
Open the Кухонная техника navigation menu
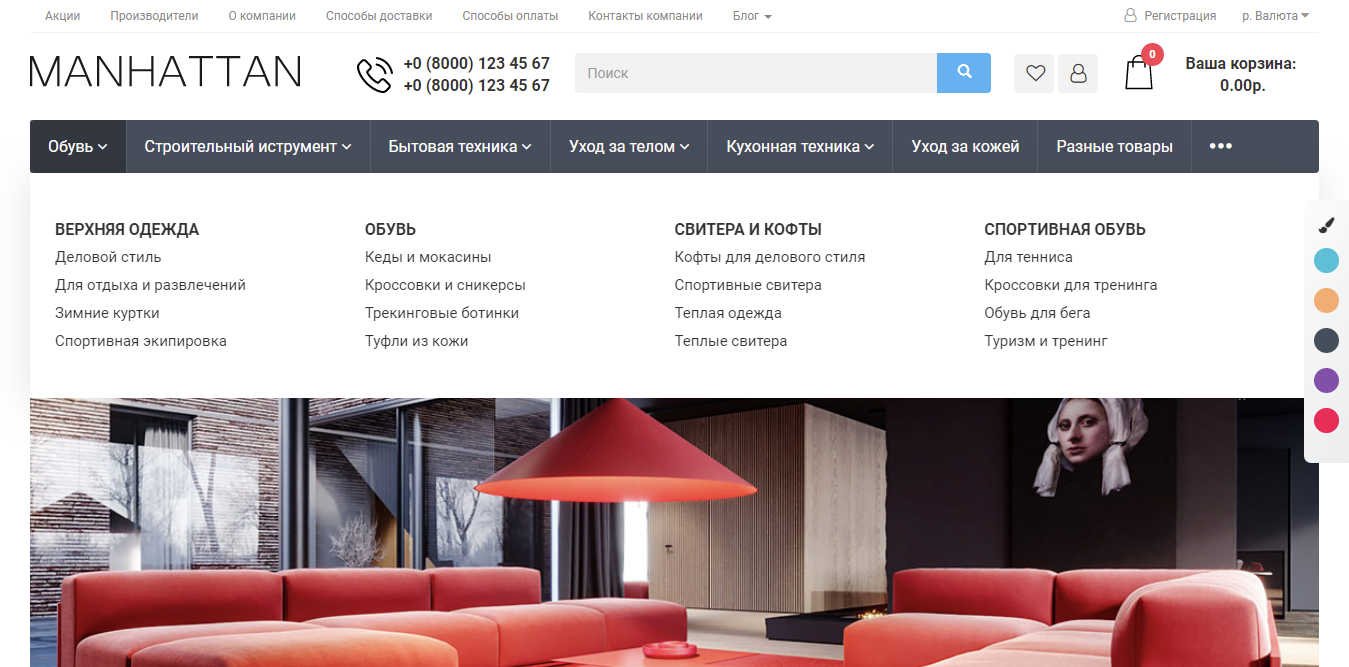click(798, 146)
